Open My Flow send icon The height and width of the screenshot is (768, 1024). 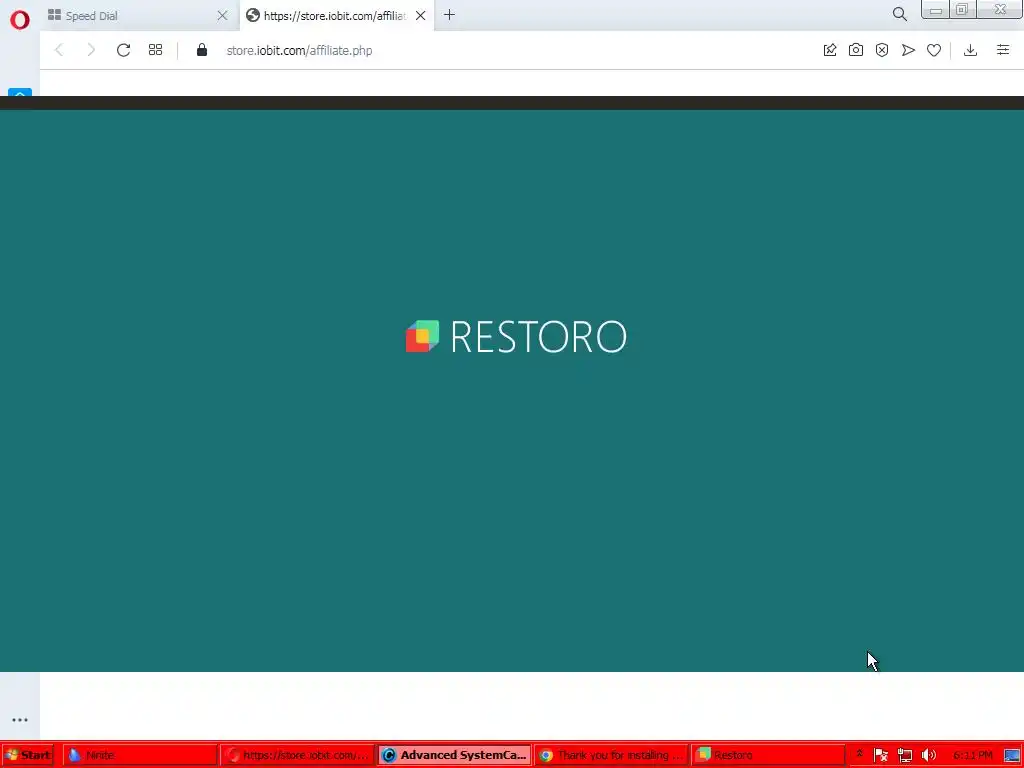908,50
